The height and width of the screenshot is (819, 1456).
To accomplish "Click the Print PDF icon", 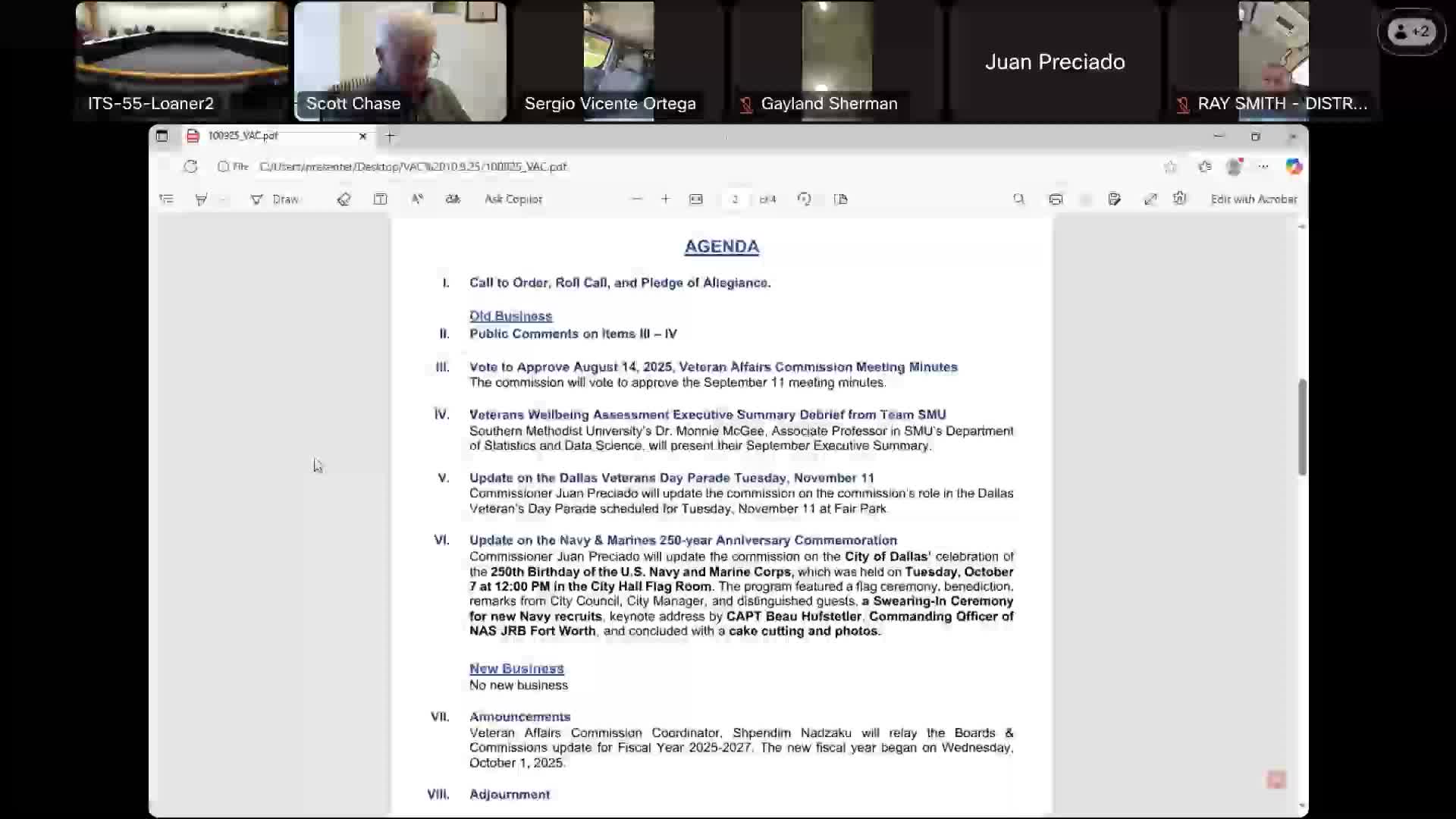I will tap(1056, 199).
